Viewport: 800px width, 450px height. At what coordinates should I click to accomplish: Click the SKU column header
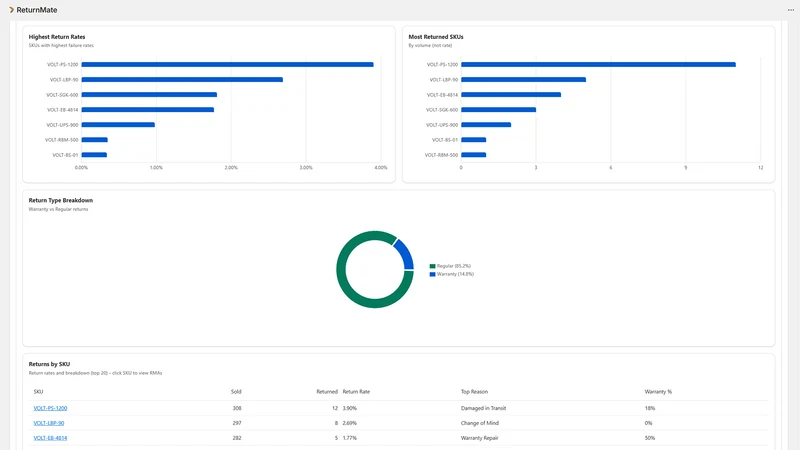click(x=38, y=392)
